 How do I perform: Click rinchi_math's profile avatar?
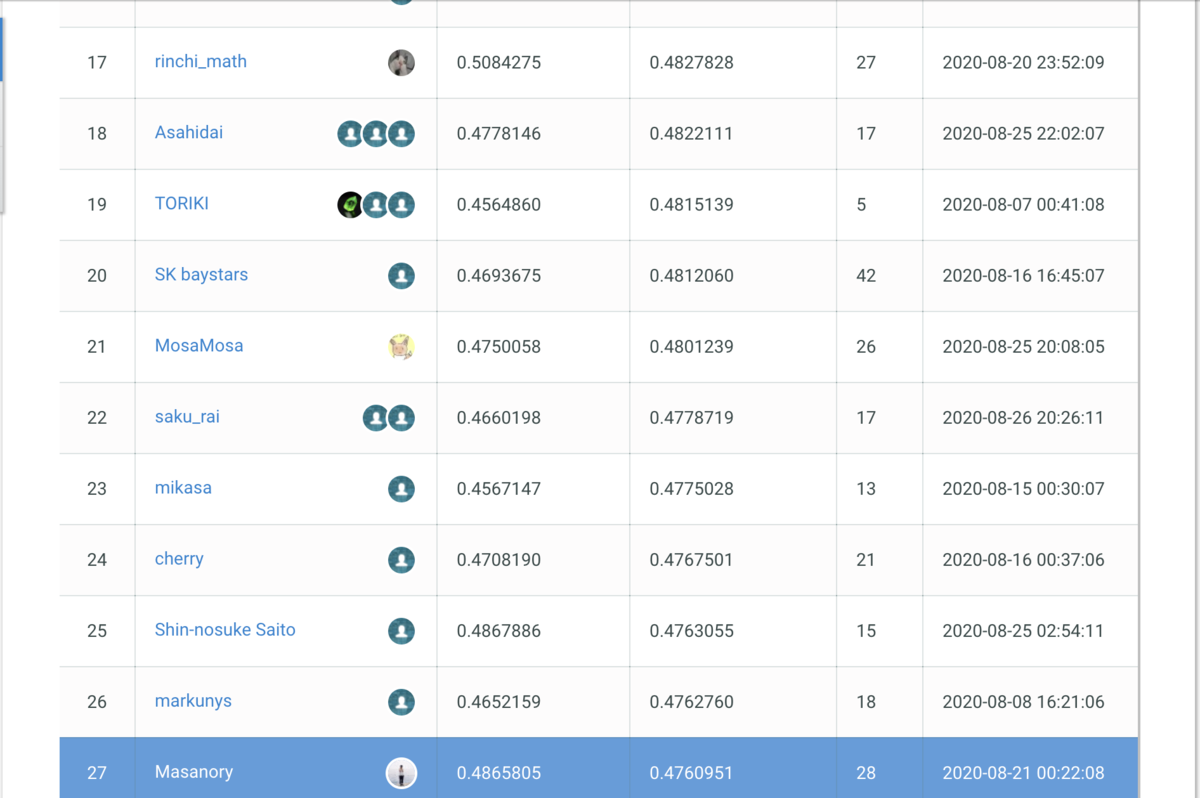pos(401,63)
